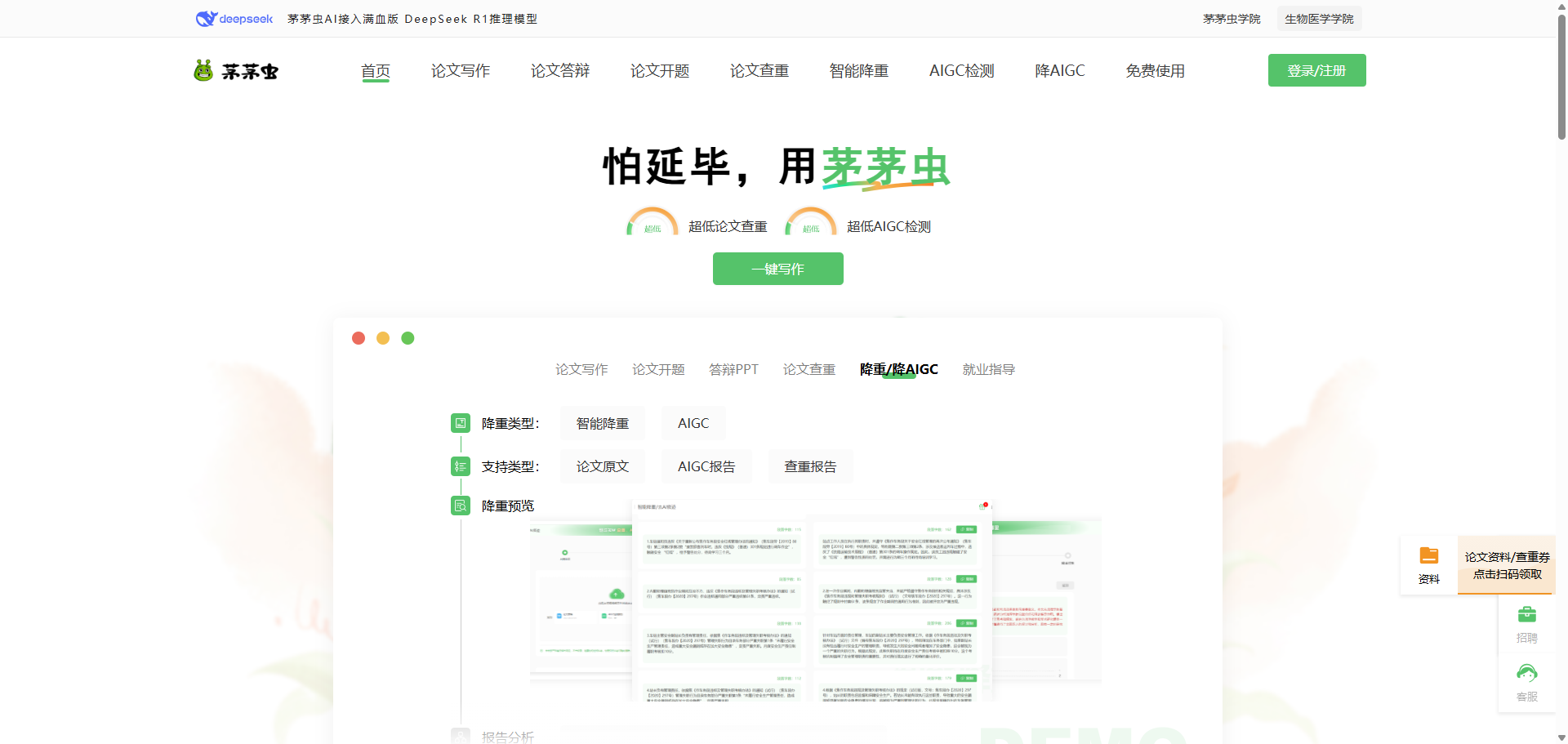Click the 超低论文查重 gauge meter
The image size is (1568, 744).
tap(652, 223)
